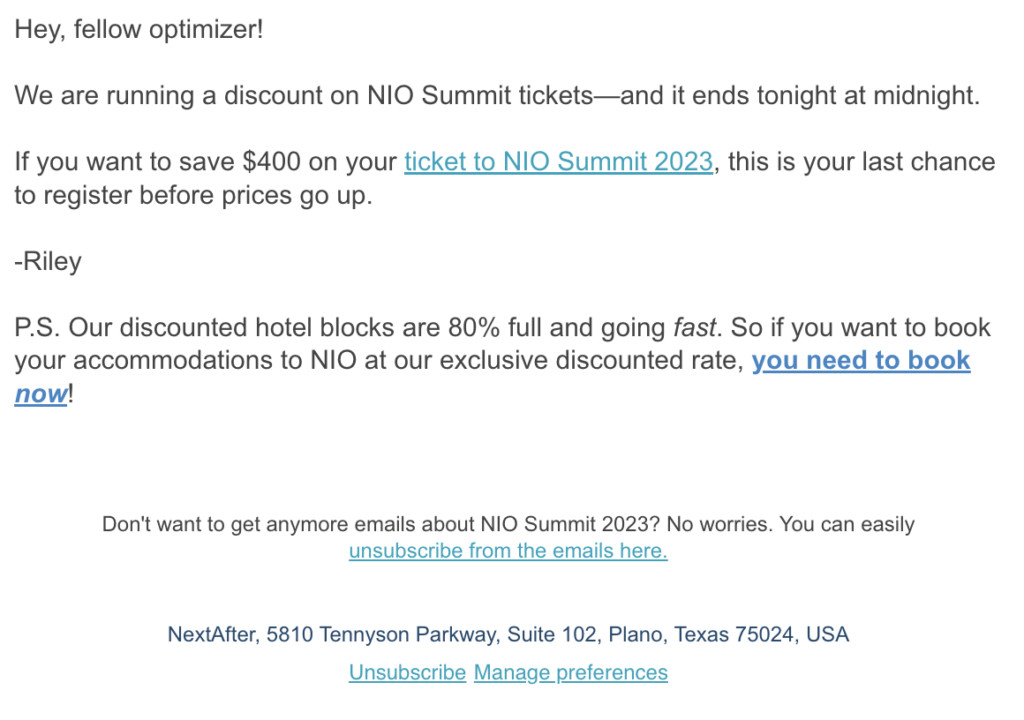
Task: Follow the bold "you need to book" link
Action: [x=861, y=360]
